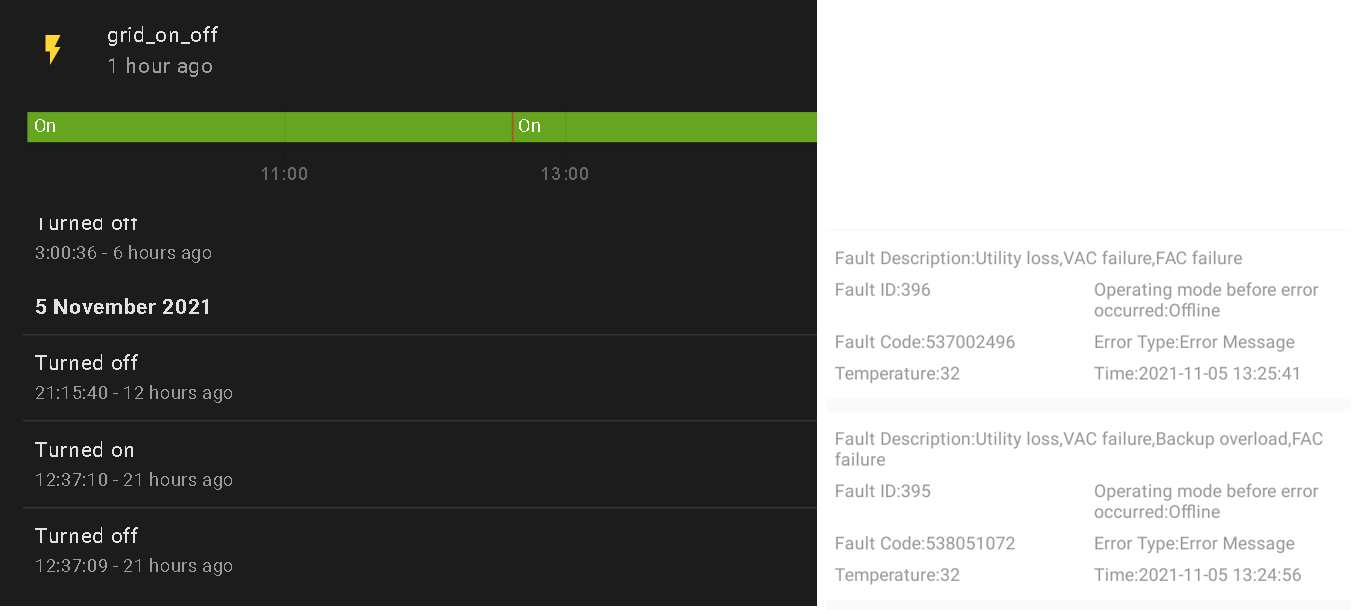This screenshot has width=1356, height=610.
Task: Click the 11:00 time axis label
Action: click(x=284, y=174)
